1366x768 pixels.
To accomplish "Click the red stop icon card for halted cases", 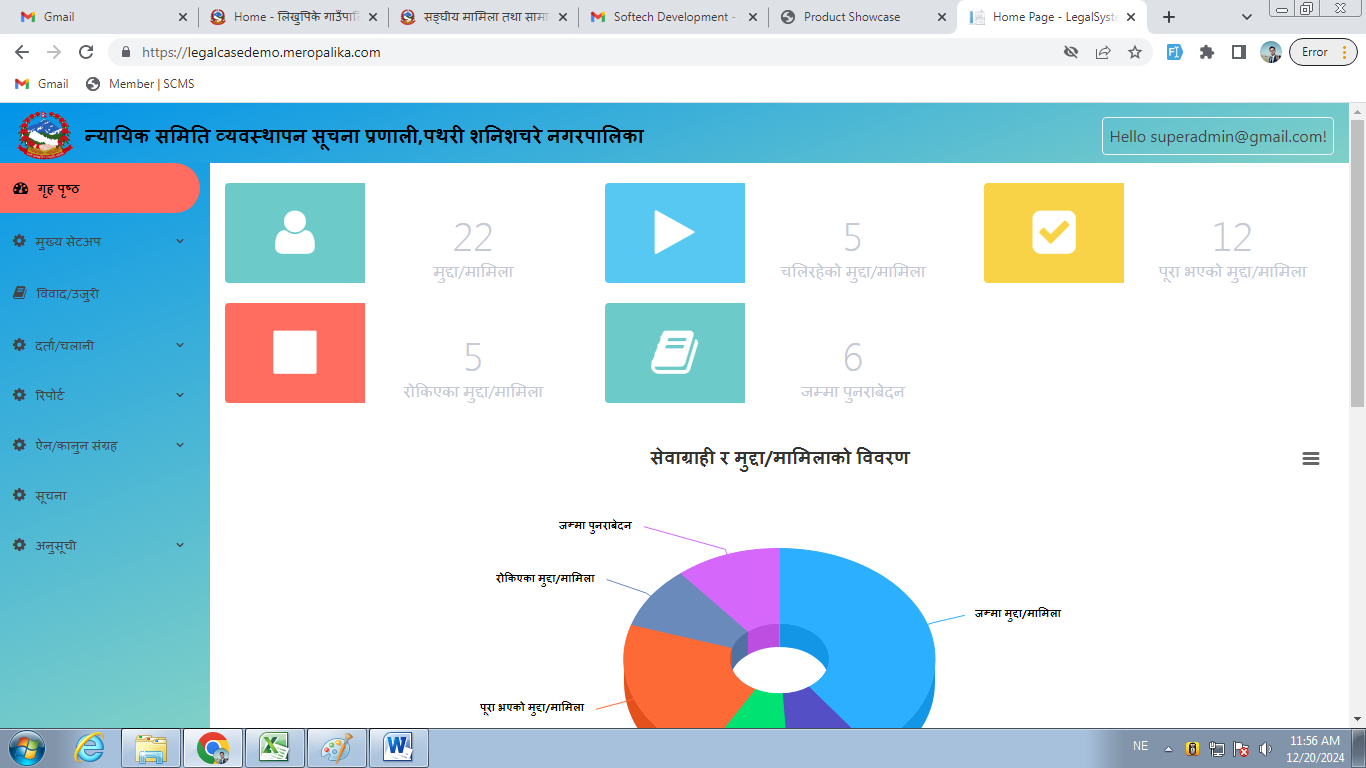I will click(x=295, y=353).
